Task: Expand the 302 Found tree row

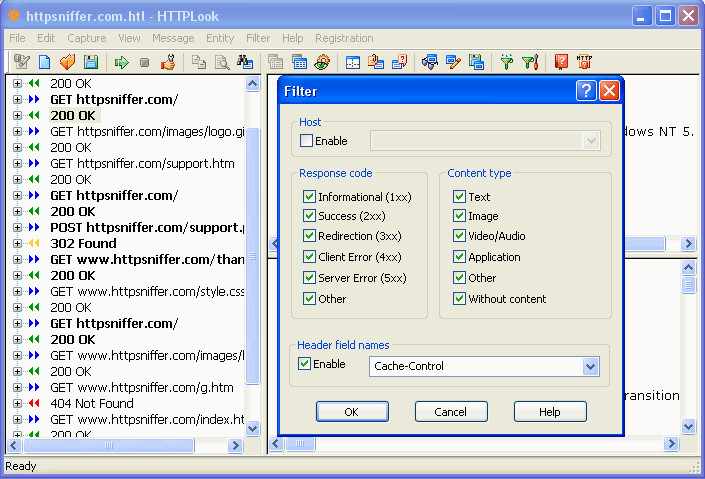Action: tap(17, 243)
